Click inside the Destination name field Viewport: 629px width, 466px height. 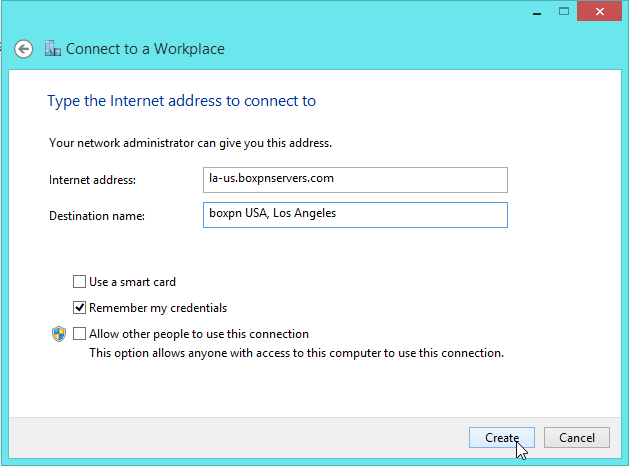(355, 215)
